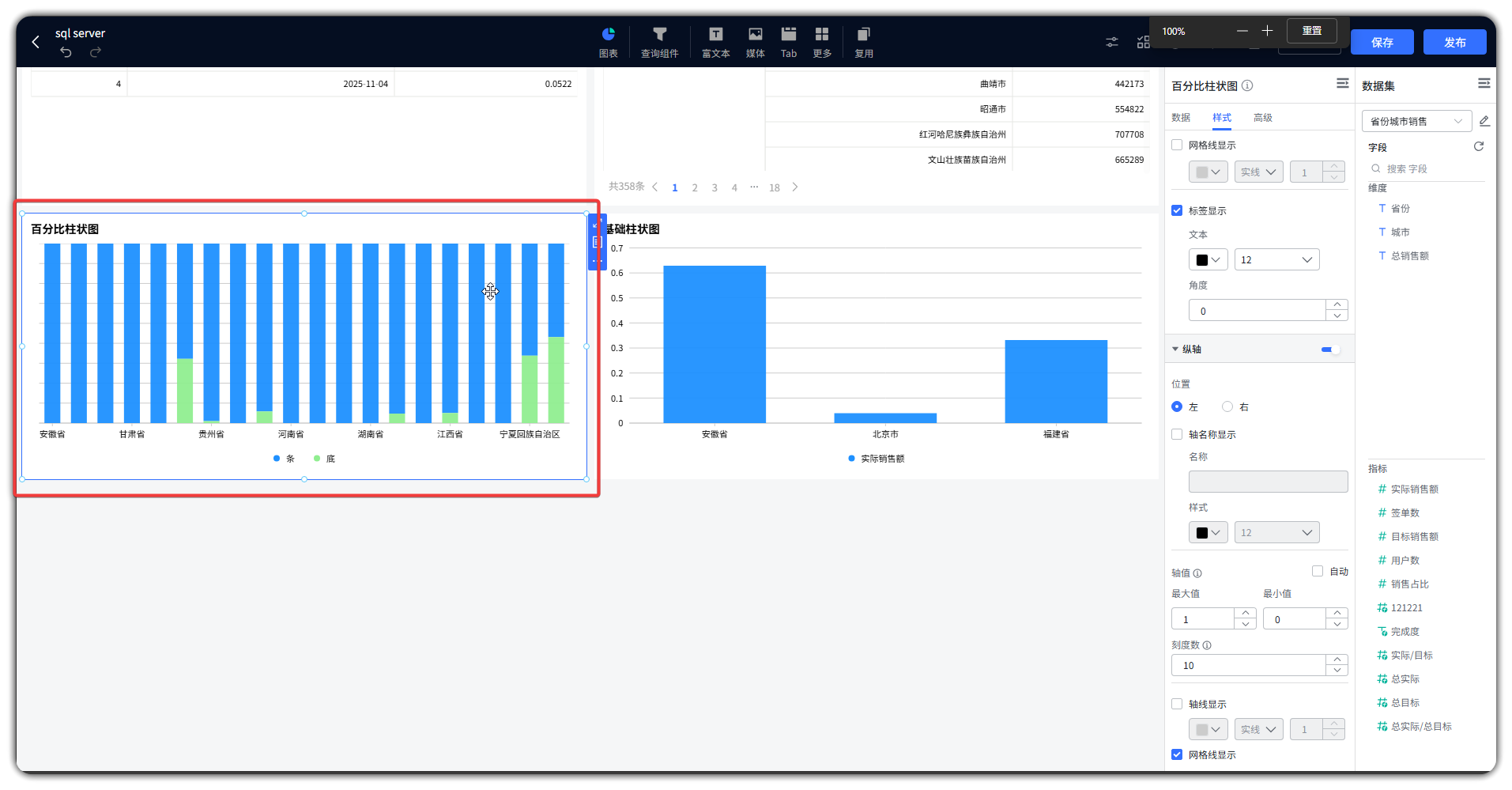Refresh the 字段 field list
This screenshot has height=790, width=1512.
1478,147
